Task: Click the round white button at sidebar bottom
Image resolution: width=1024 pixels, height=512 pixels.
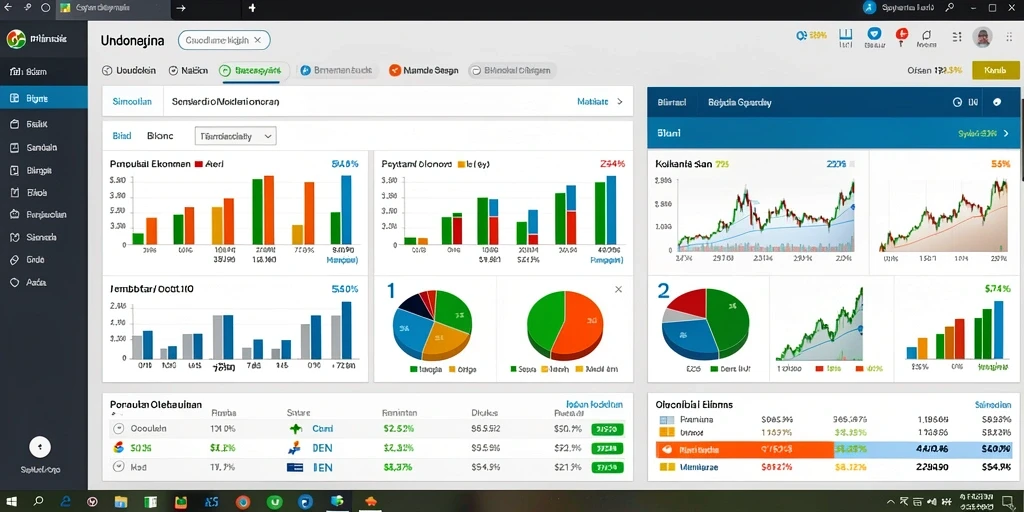Action: 40,447
